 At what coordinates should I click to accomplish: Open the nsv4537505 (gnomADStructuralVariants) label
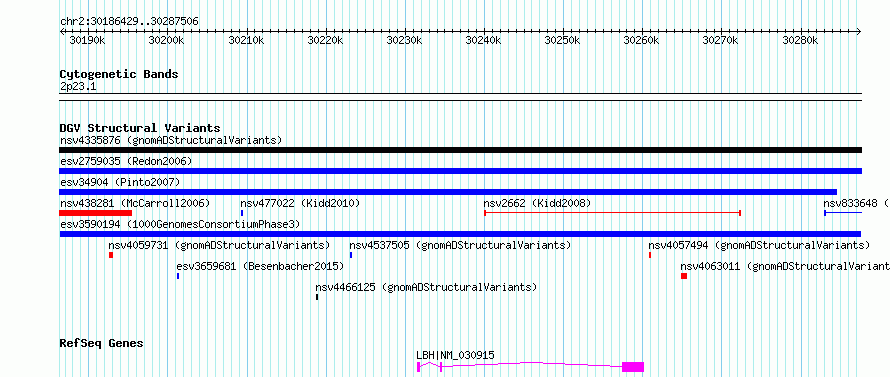460,245
